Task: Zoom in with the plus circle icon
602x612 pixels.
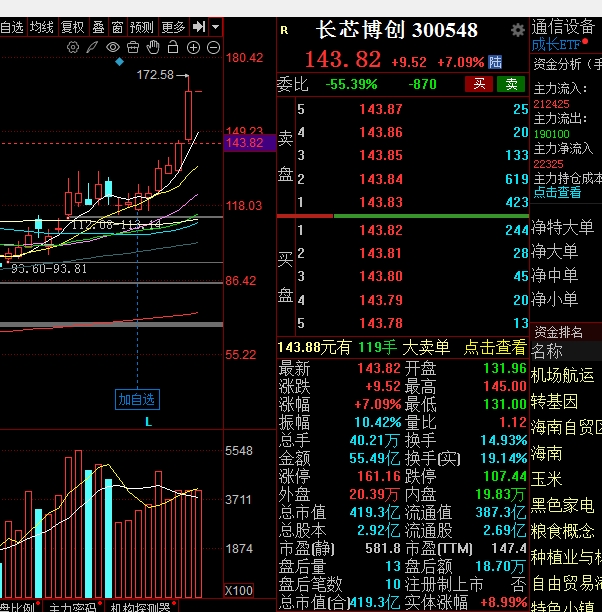Action: (x=193, y=48)
